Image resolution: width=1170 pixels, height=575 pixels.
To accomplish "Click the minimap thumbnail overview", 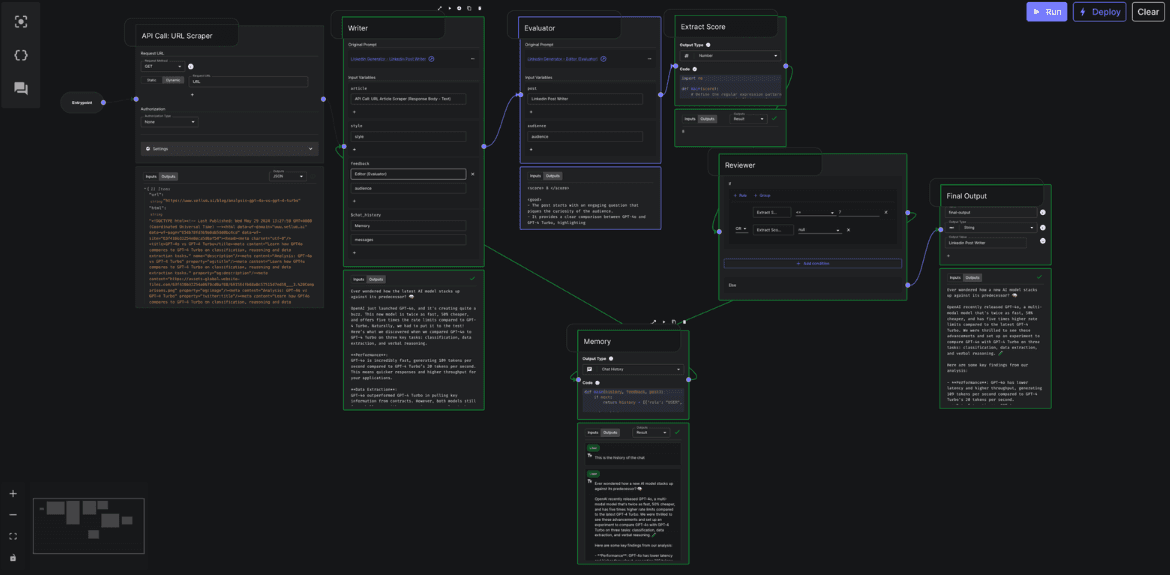I will tap(89, 526).
